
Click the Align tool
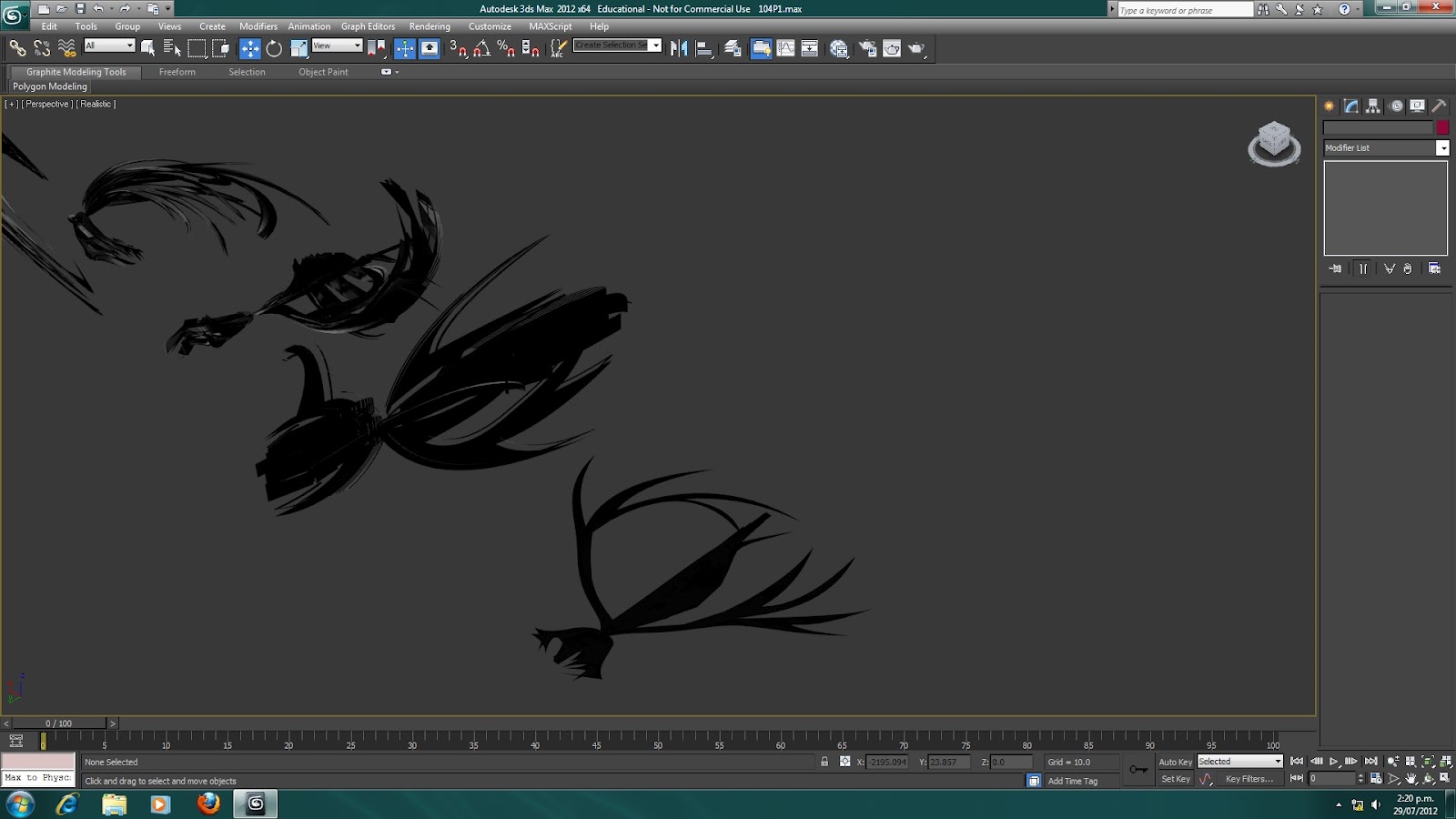(704, 48)
